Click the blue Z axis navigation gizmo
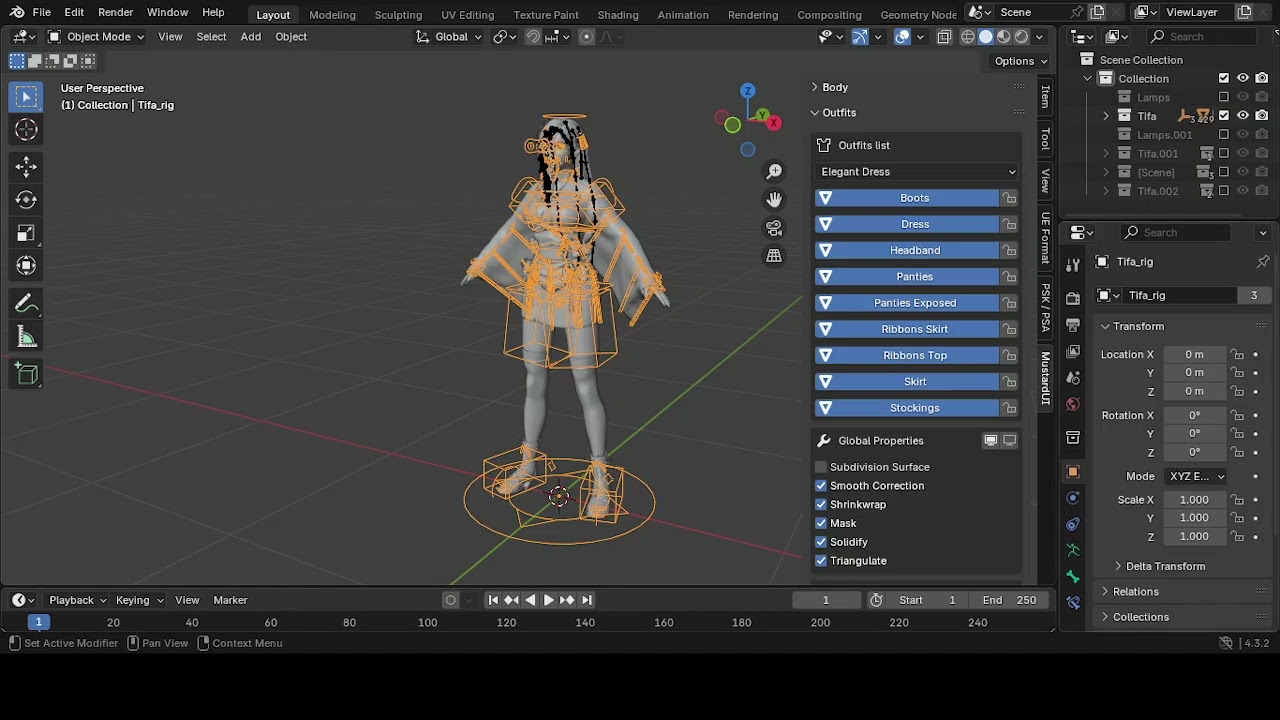Viewport: 1280px width, 720px height. click(x=747, y=91)
